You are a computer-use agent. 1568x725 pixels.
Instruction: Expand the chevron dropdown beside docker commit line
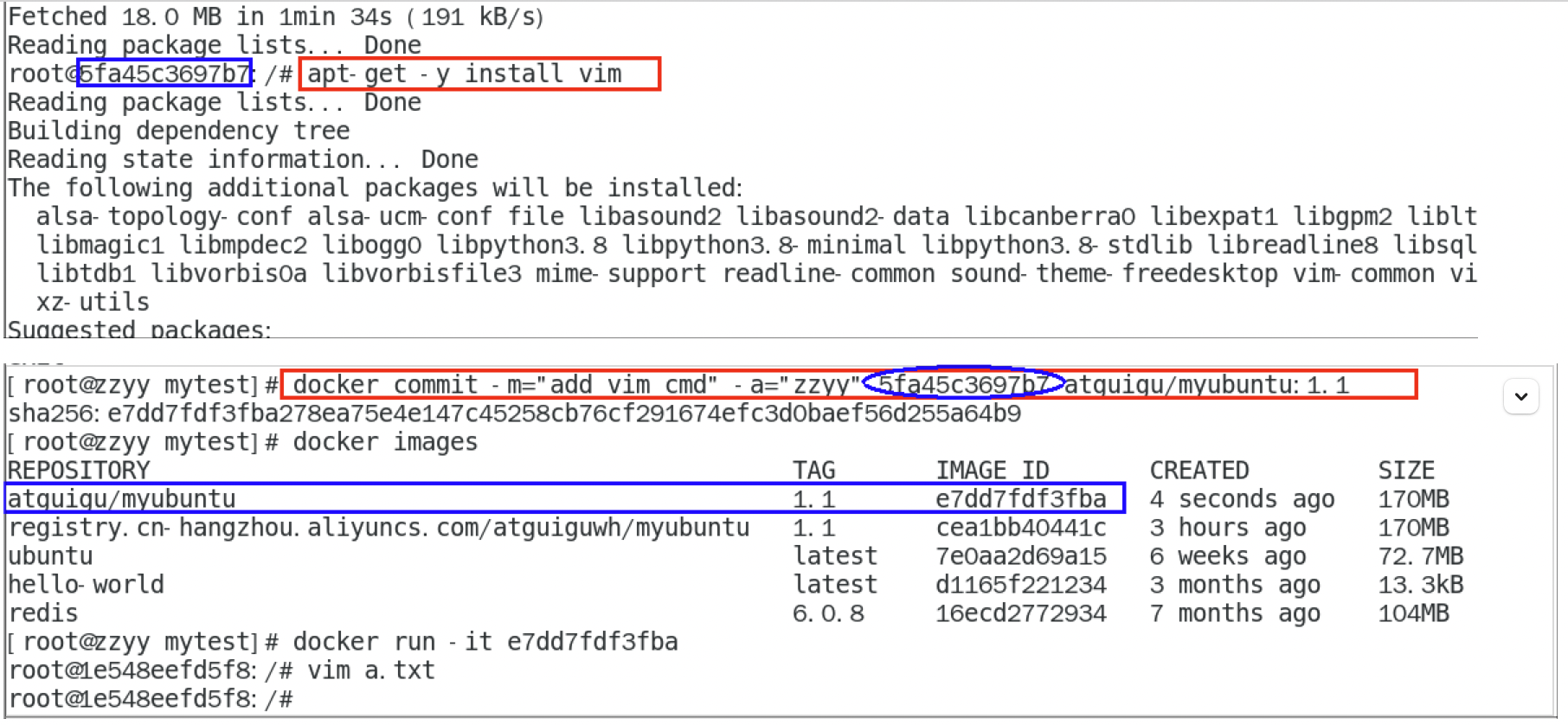coord(1520,397)
